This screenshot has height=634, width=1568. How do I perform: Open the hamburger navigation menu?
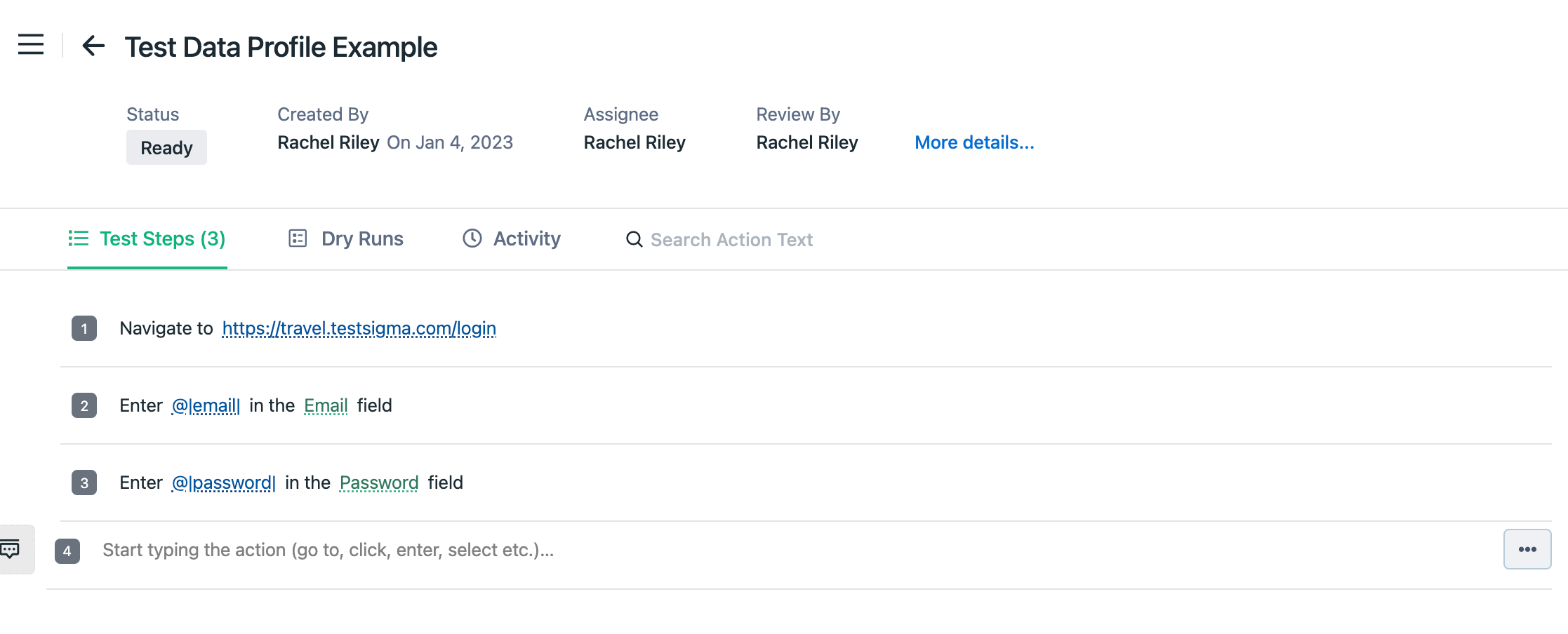click(x=31, y=45)
